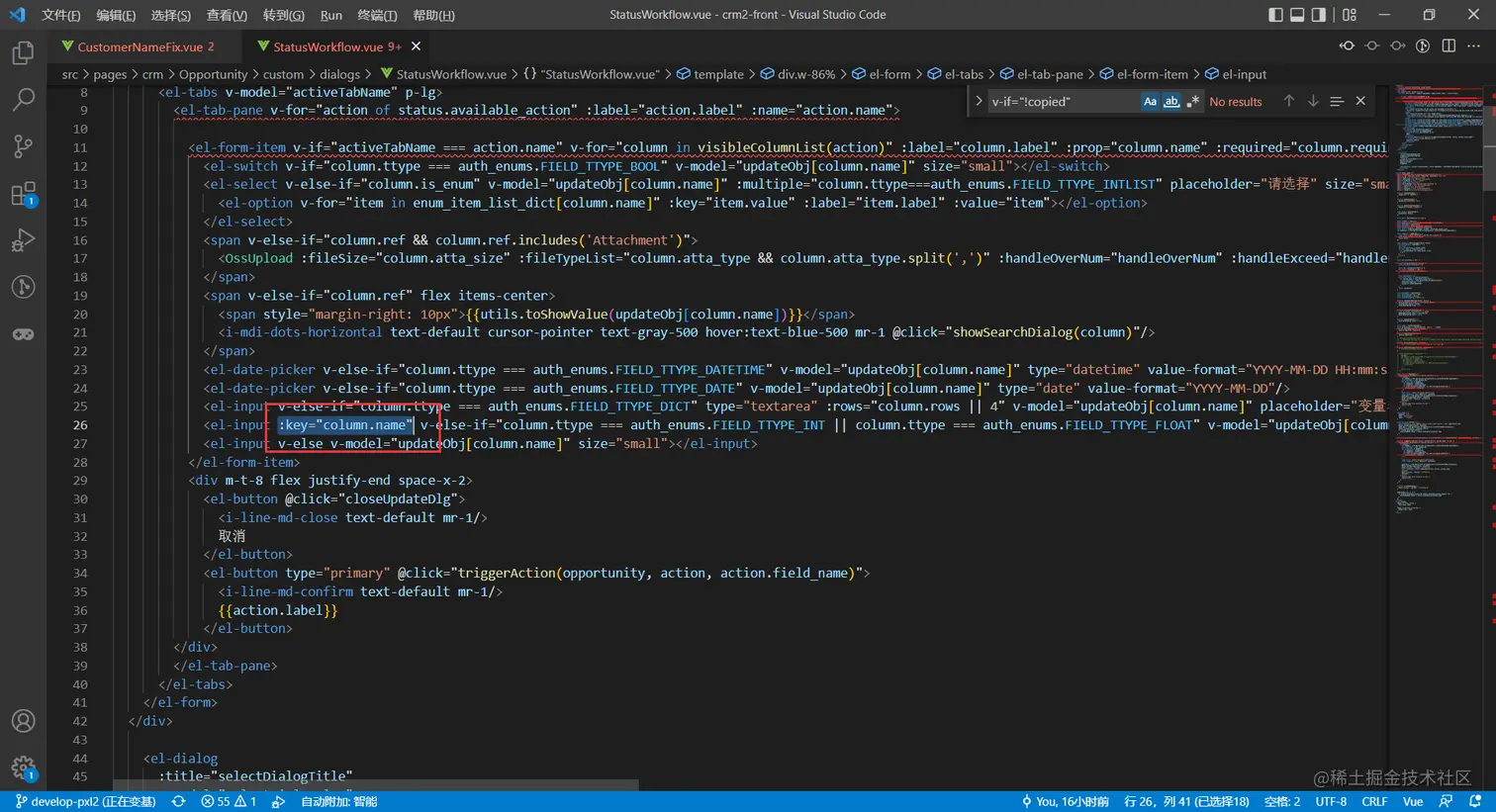
Task: Open the Accounts menu icon
Action: (23, 721)
